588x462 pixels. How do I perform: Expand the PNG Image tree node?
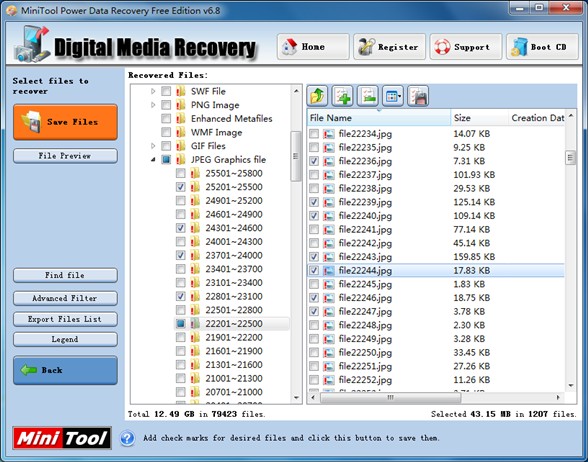click(153, 105)
